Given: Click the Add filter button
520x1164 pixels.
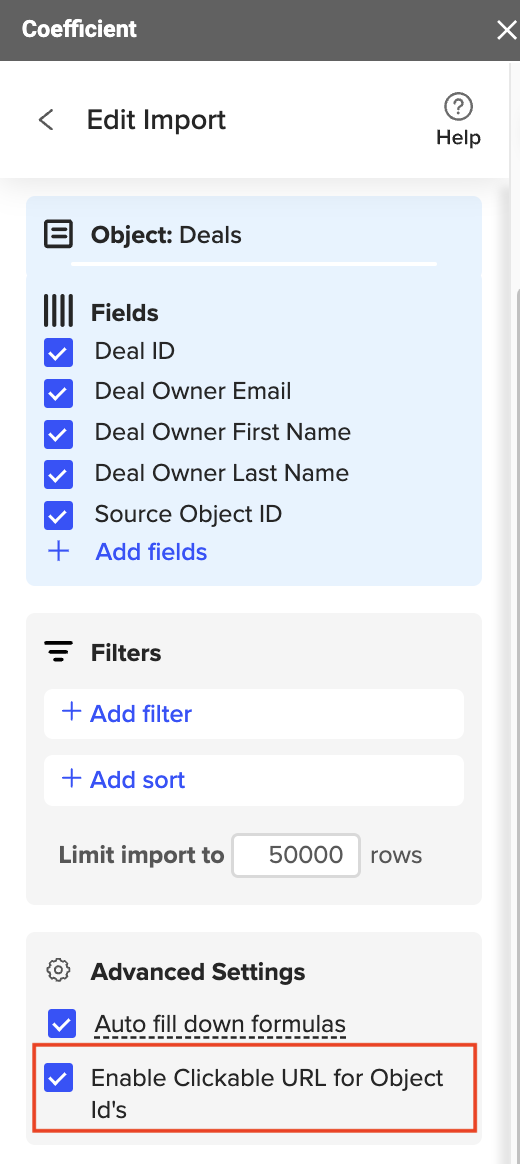Looking at the screenshot, I should [254, 713].
